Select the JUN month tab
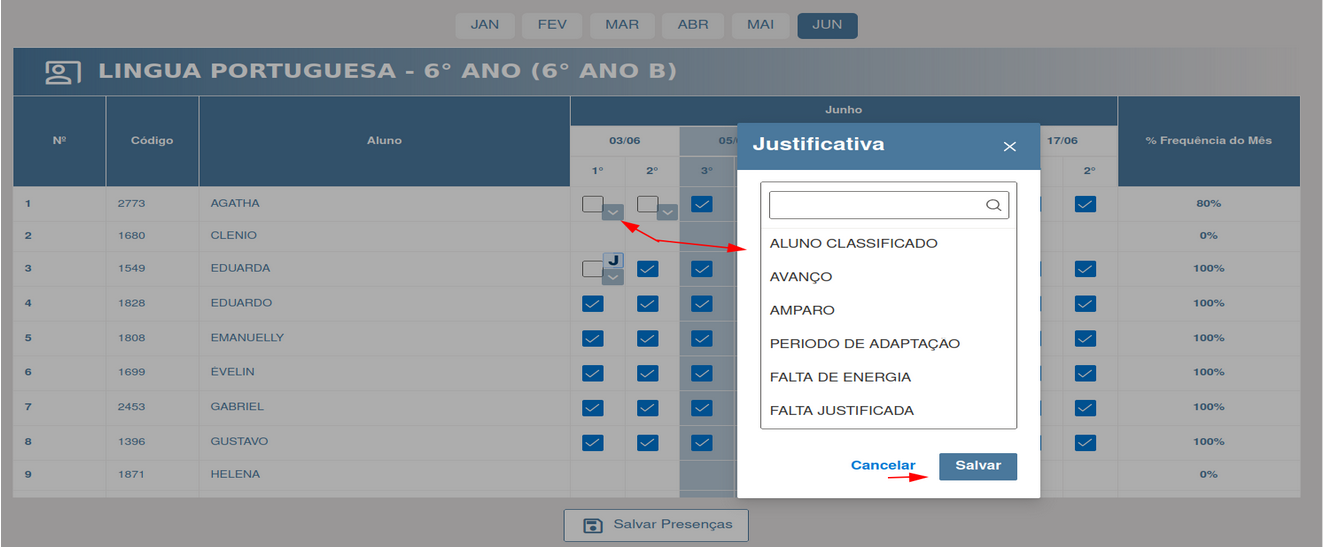Image resolution: width=1324 pixels, height=547 pixels. [827, 25]
